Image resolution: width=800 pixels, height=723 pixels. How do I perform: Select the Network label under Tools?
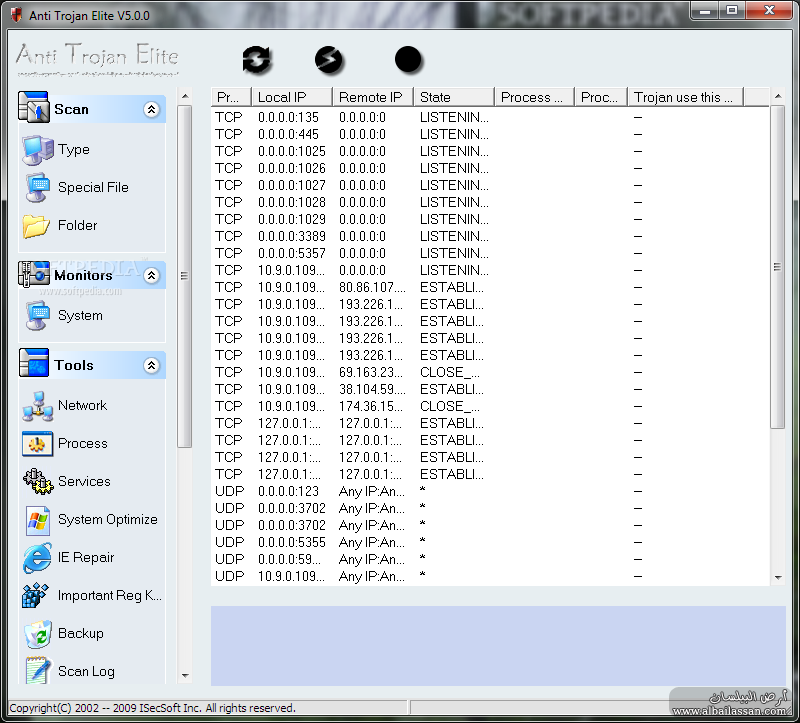(x=83, y=406)
